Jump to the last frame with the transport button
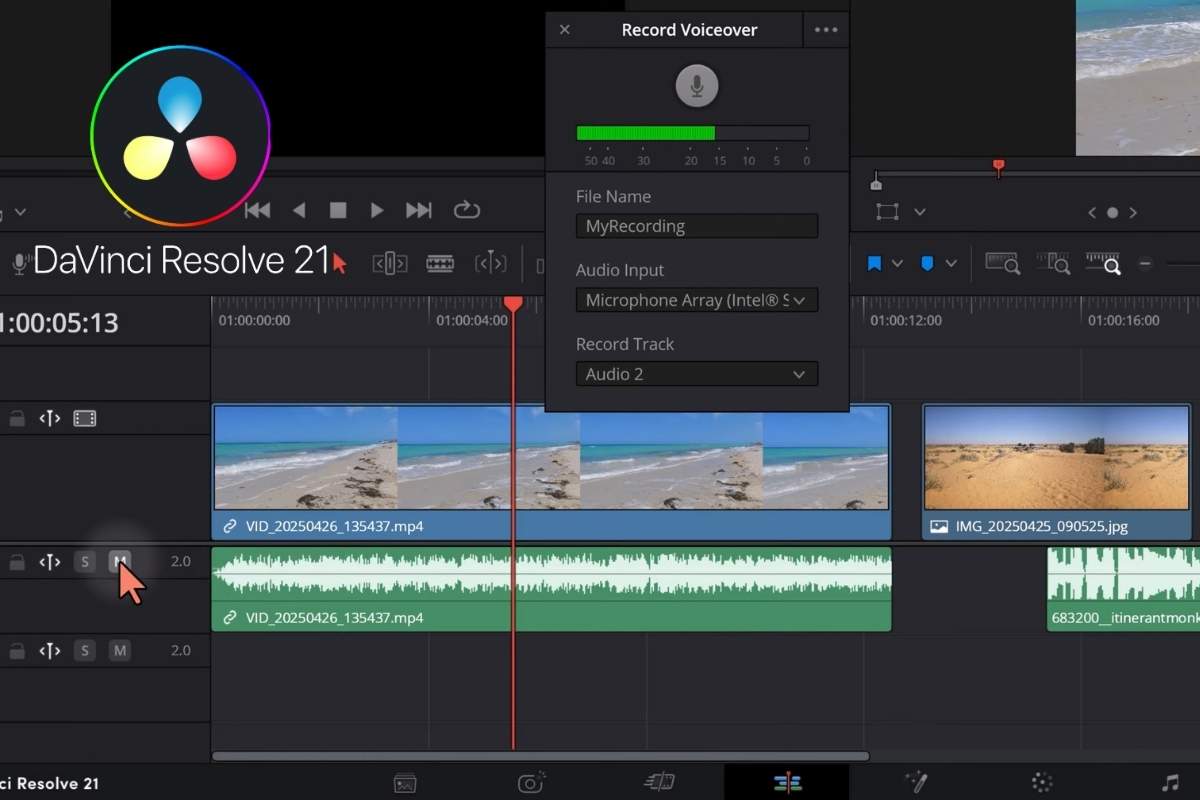The image size is (1200, 800). point(419,210)
